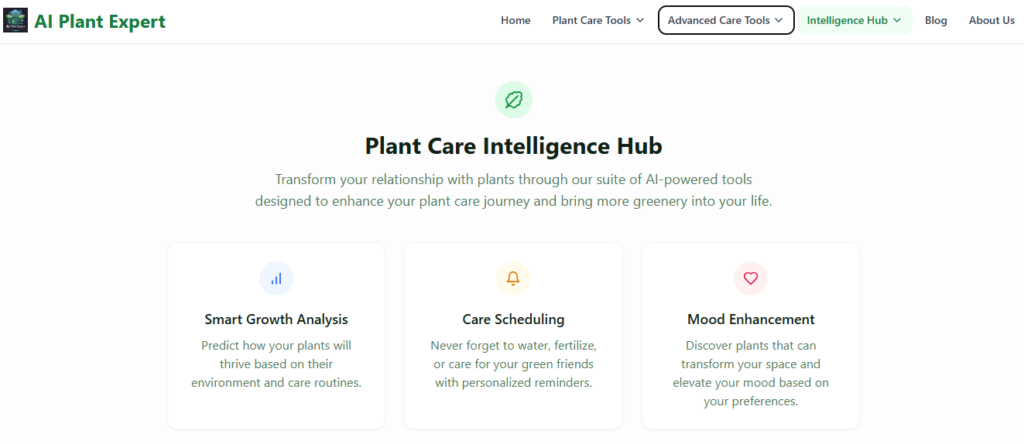This screenshot has height=444, width=1024.
Task: Choose the Mood Enhancement card title
Action: click(751, 320)
